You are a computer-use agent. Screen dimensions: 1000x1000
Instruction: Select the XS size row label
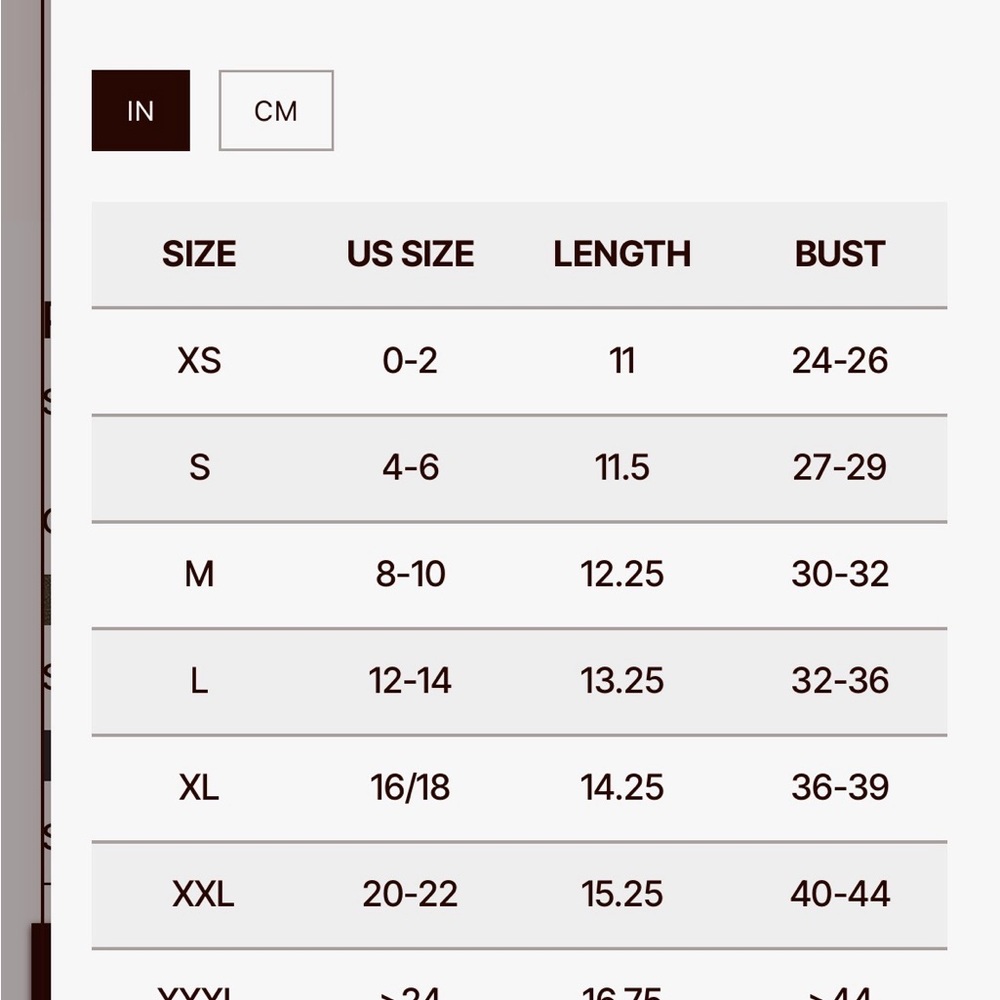tap(199, 360)
